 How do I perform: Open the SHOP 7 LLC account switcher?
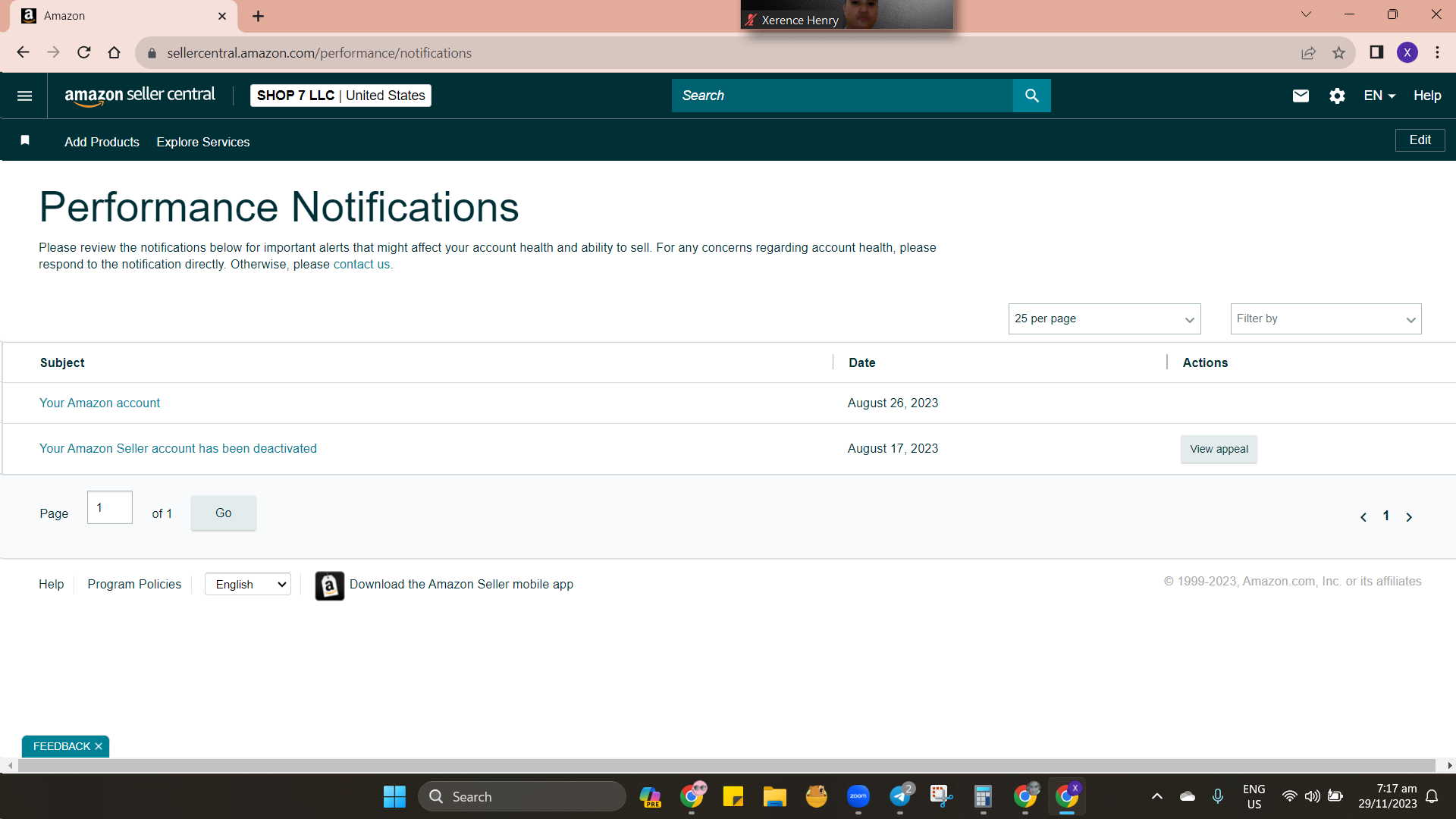(340, 96)
